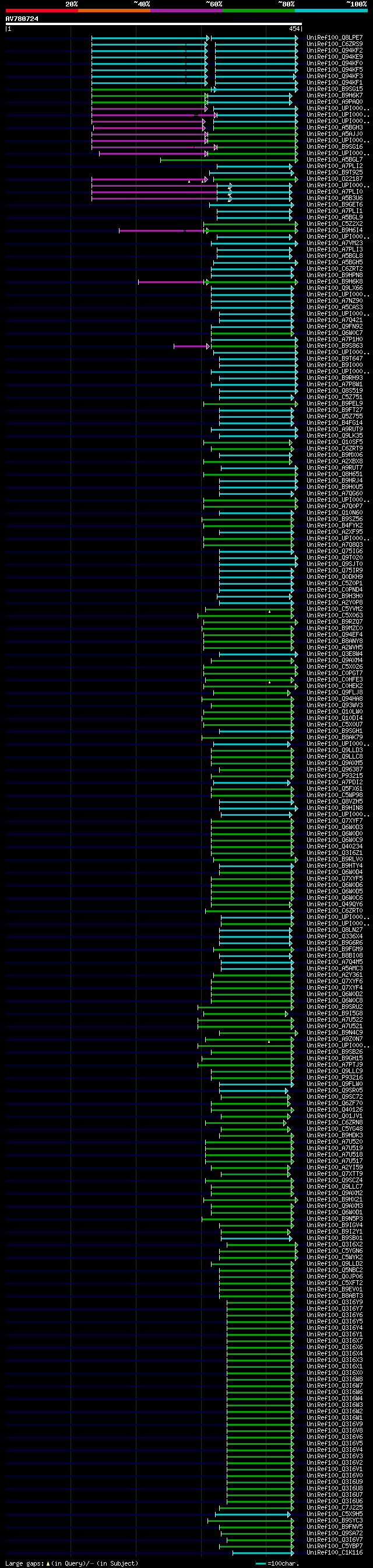Select hit label UniRef100_B9H6I4
Image resolution: width=373 pixels, height=1568 pixels.
click(x=335, y=230)
